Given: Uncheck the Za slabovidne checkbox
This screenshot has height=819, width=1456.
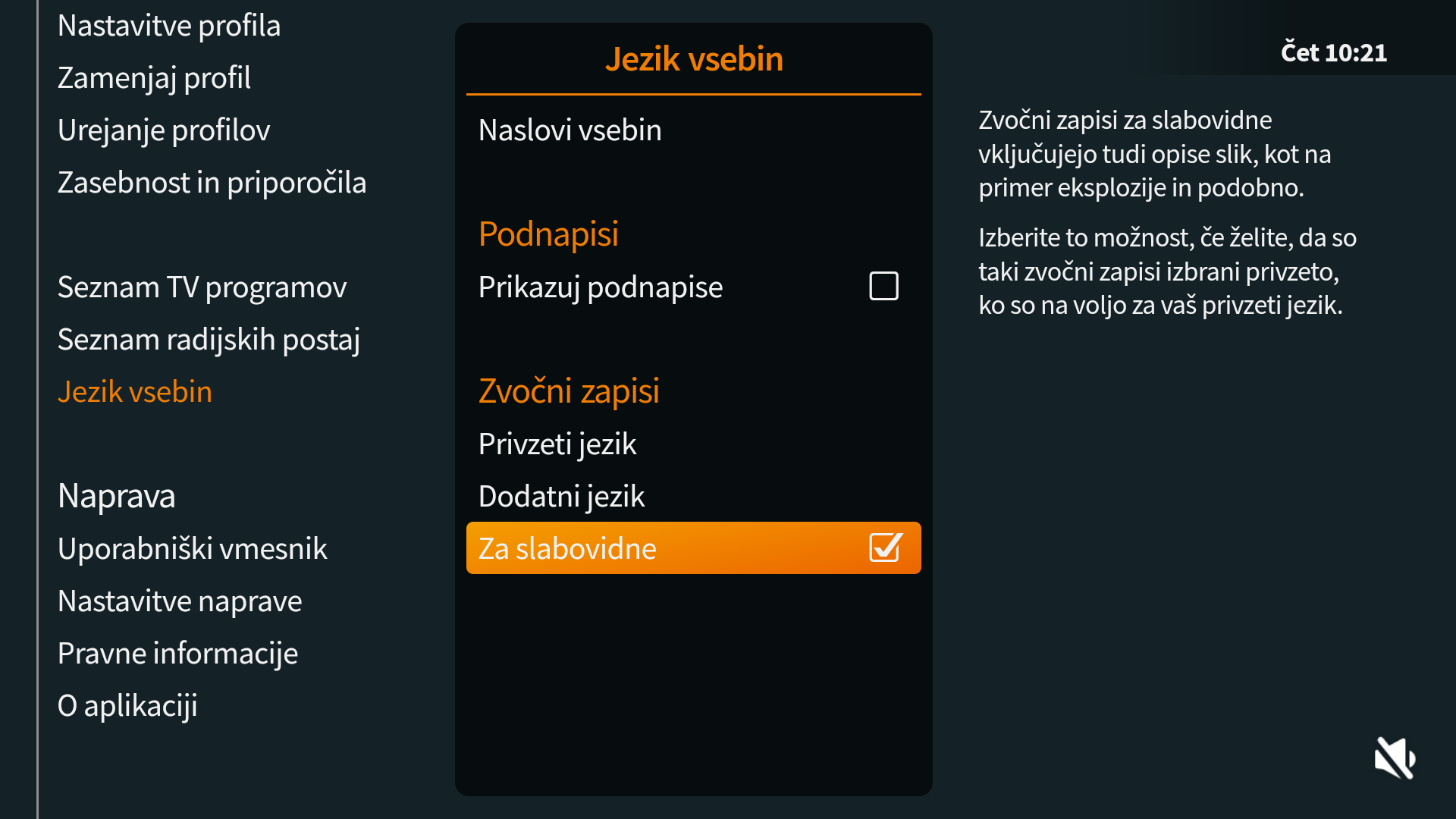Looking at the screenshot, I should coord(885,548).
